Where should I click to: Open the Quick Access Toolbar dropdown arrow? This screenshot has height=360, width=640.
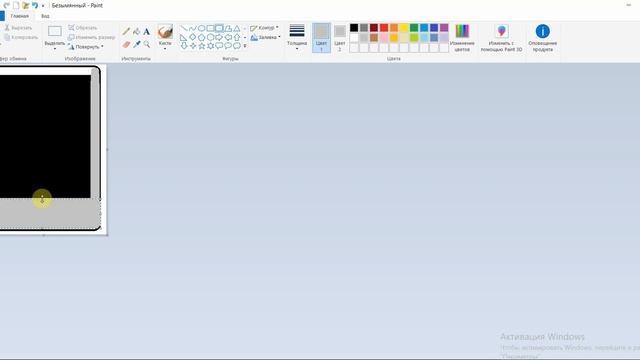pyautogui.click(x=43, y=6)
